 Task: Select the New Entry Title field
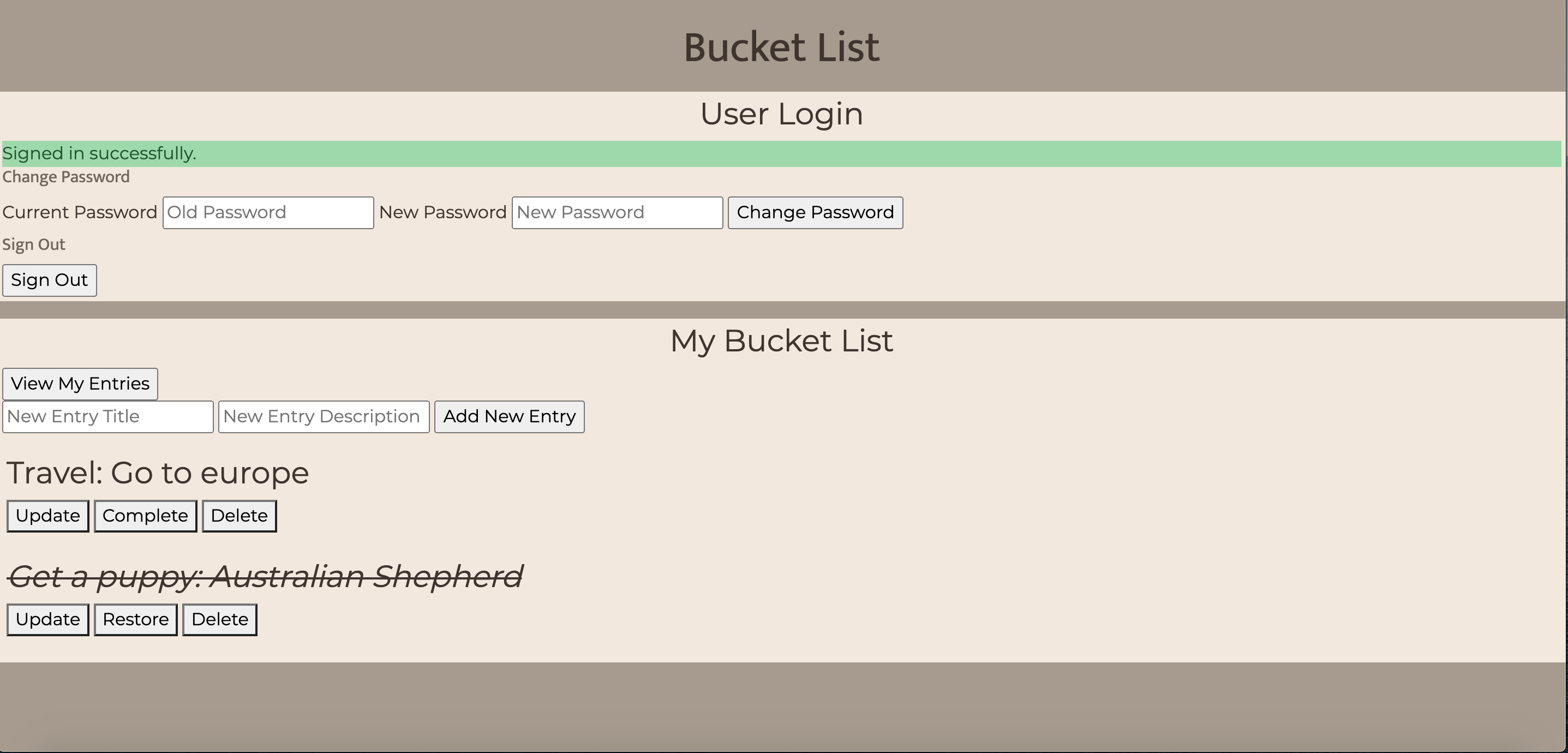(107, 416)
